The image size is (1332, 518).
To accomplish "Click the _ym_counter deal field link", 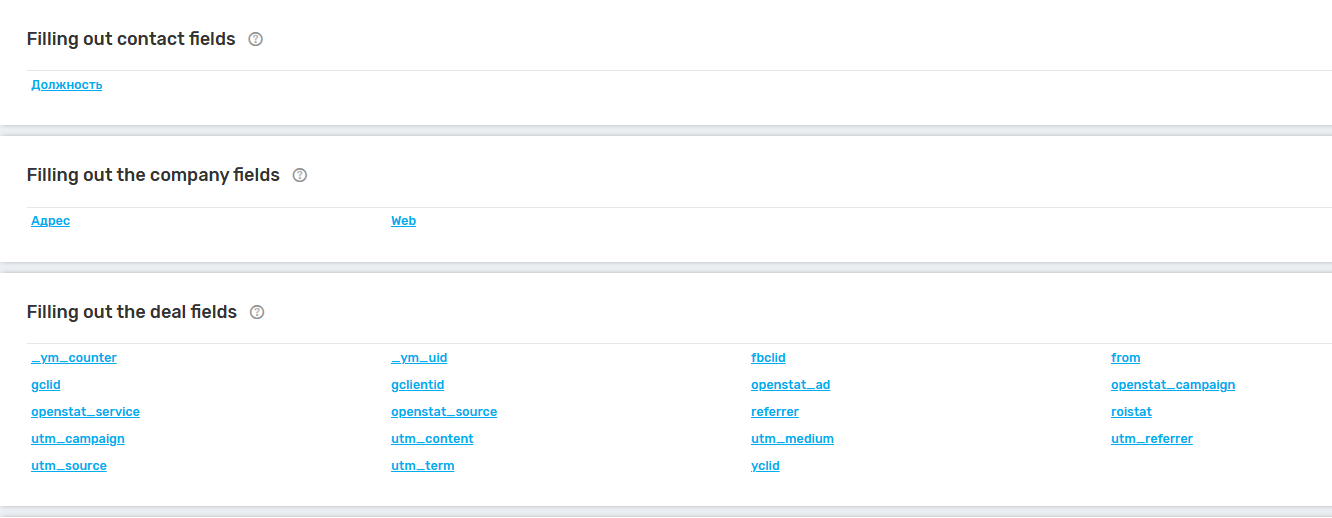I will tap(74, 358).
